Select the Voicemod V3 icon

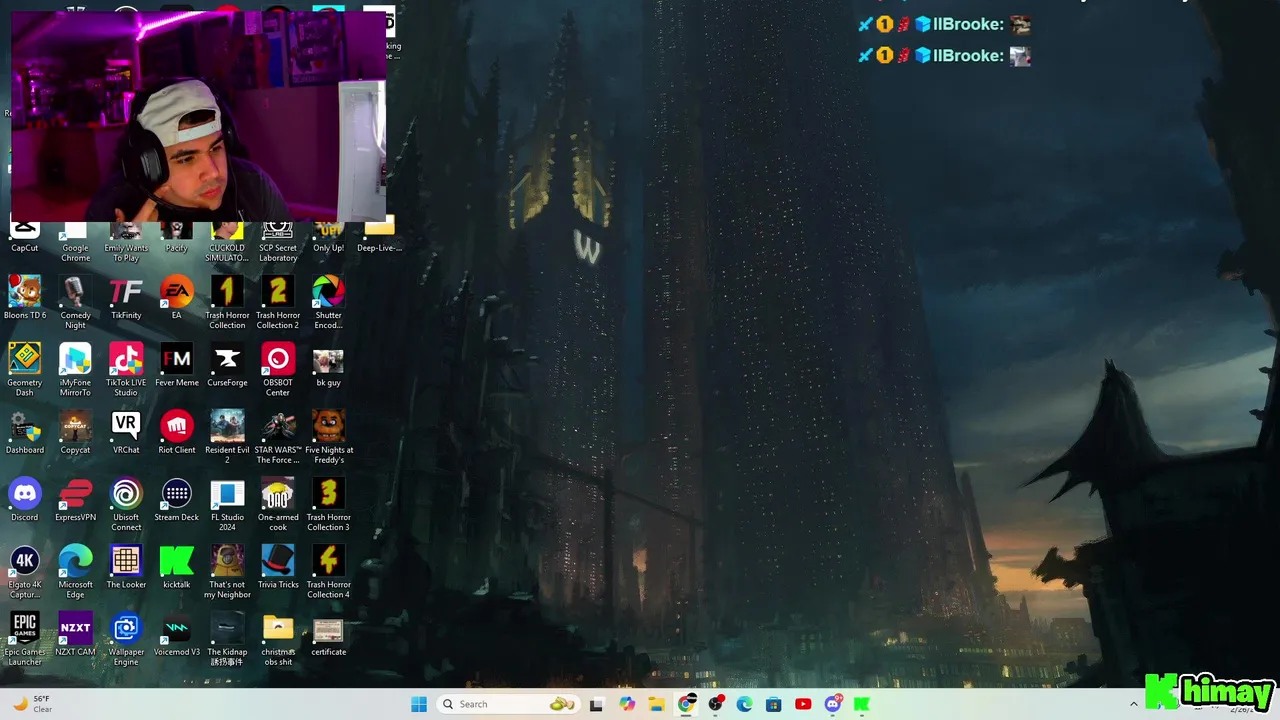pyautogui.click(x=177, y=633)
